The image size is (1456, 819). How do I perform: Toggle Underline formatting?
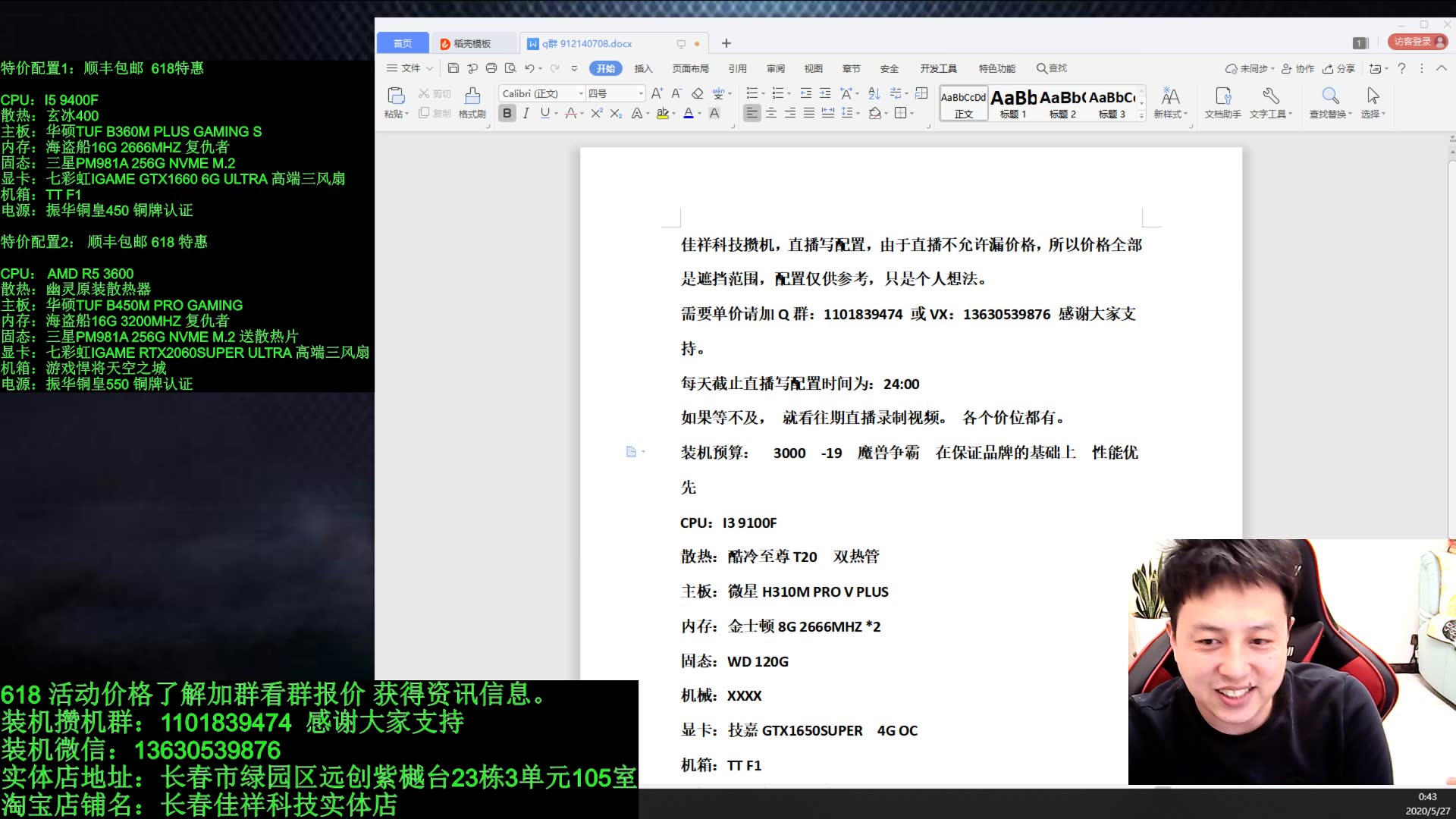click(x=544, y=113)
